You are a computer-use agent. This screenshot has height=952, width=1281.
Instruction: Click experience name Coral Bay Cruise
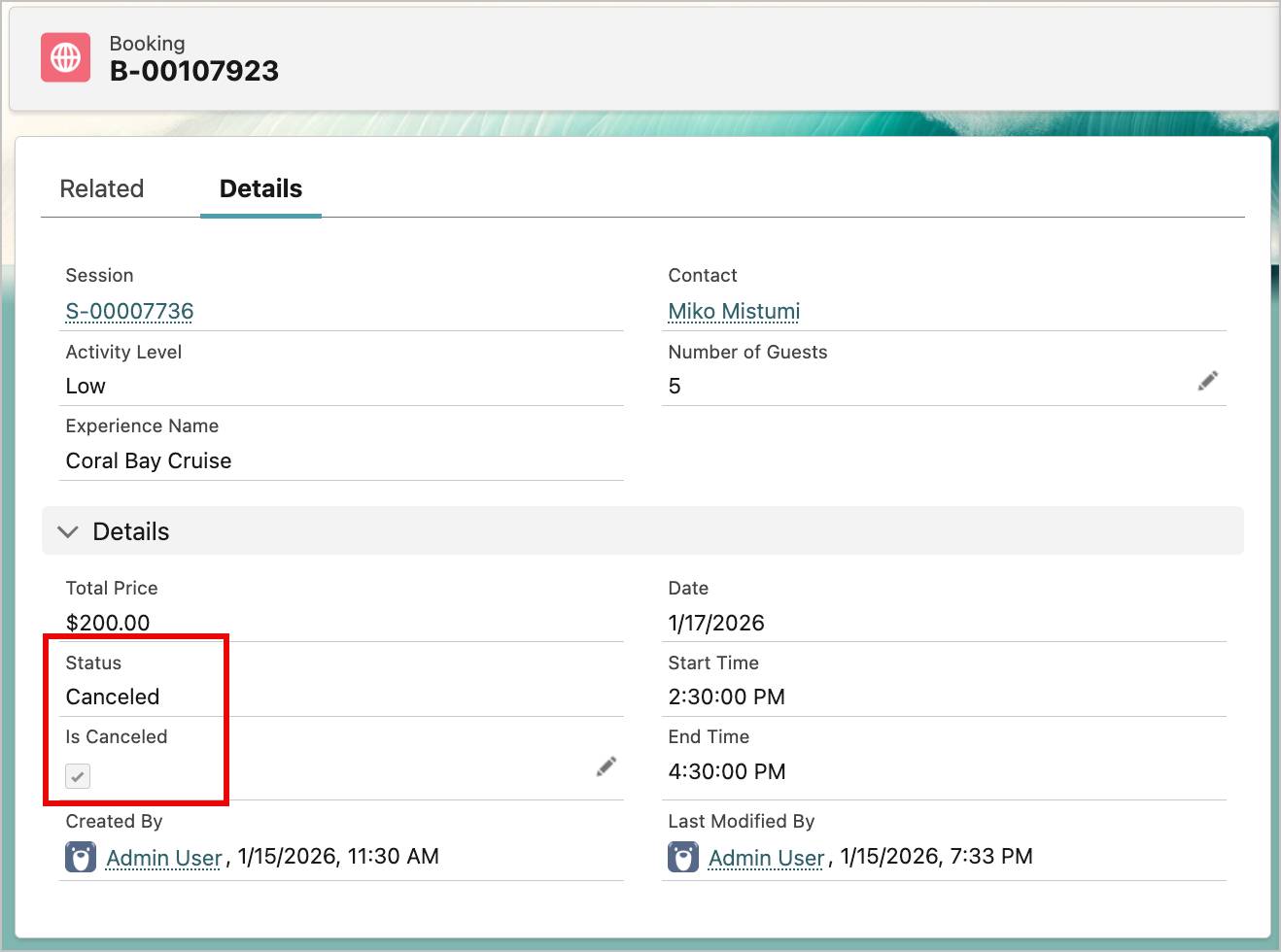(149, 460)
